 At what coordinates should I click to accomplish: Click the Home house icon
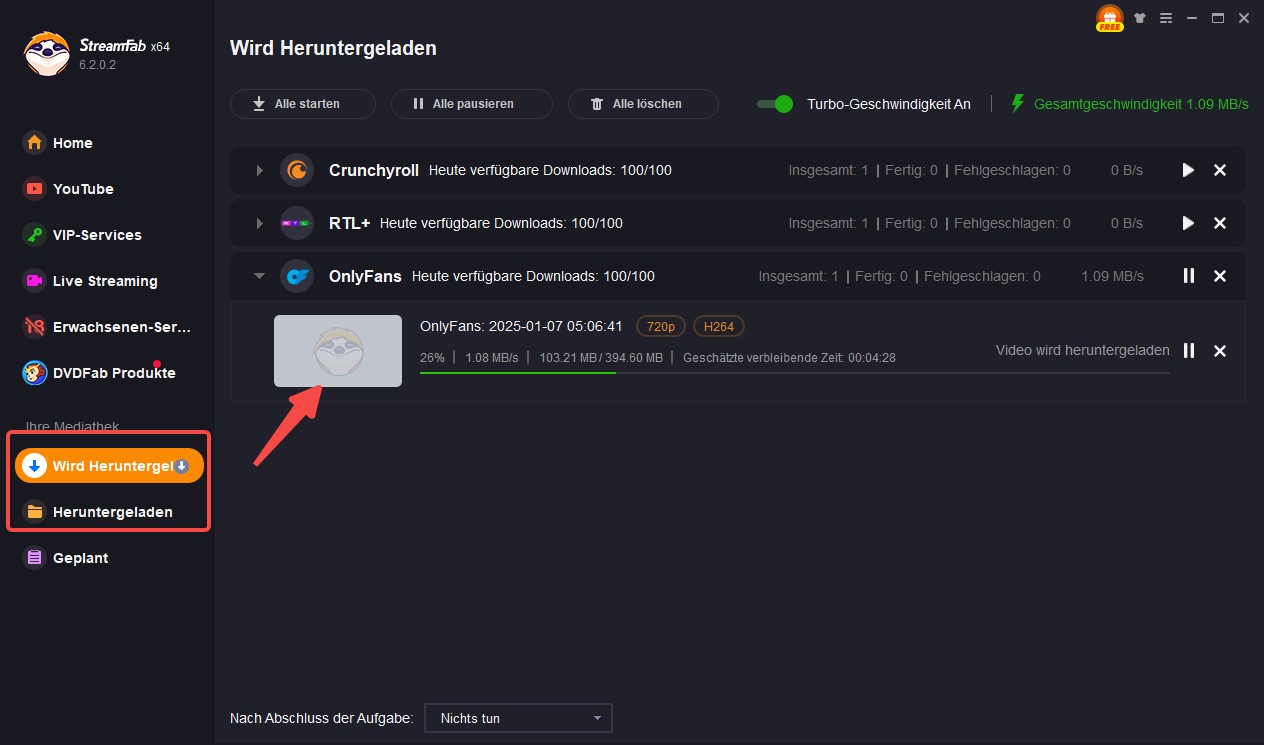[x=35, y=143]
